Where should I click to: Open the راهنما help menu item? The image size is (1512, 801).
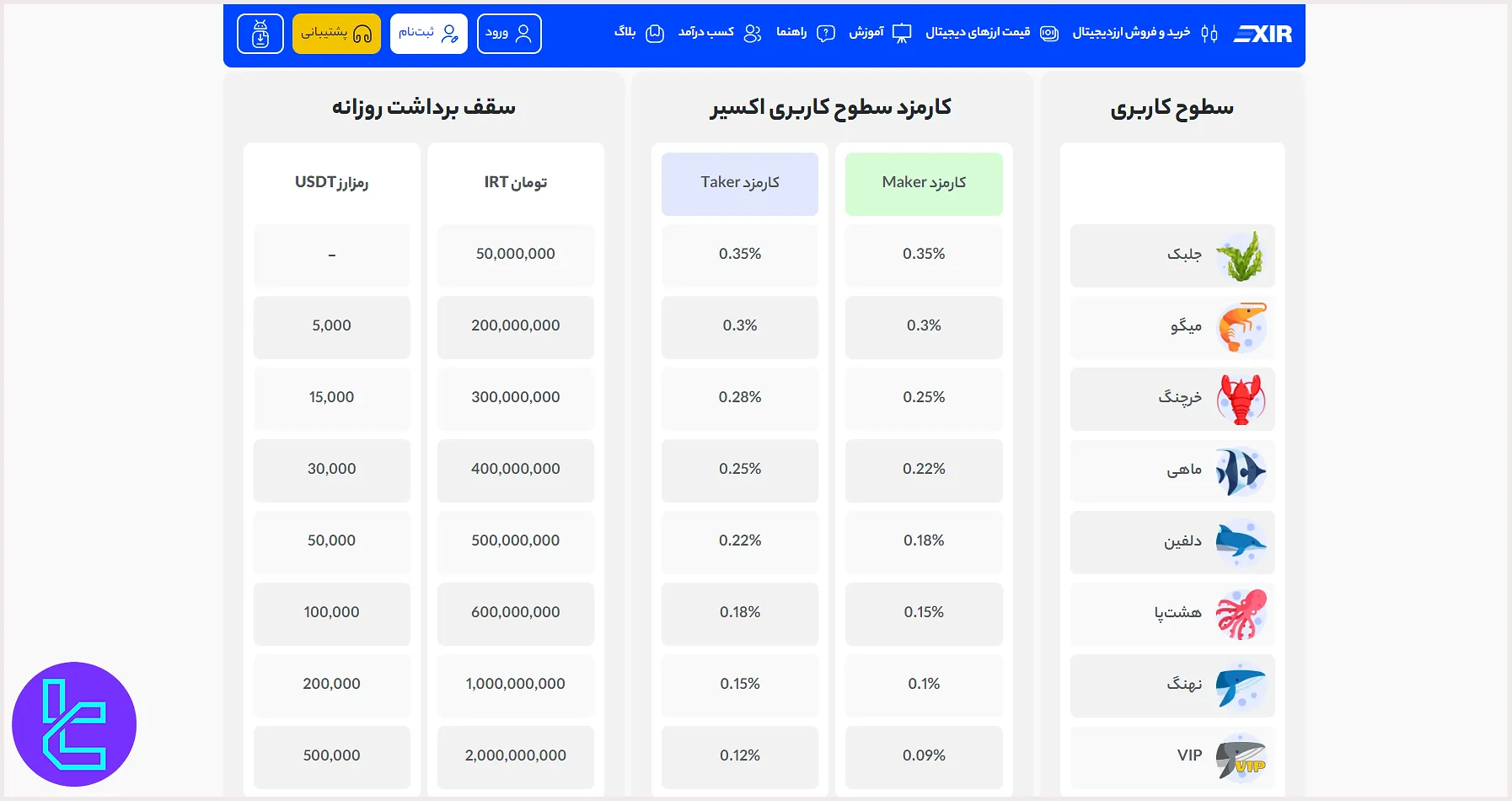click(805, 33)
